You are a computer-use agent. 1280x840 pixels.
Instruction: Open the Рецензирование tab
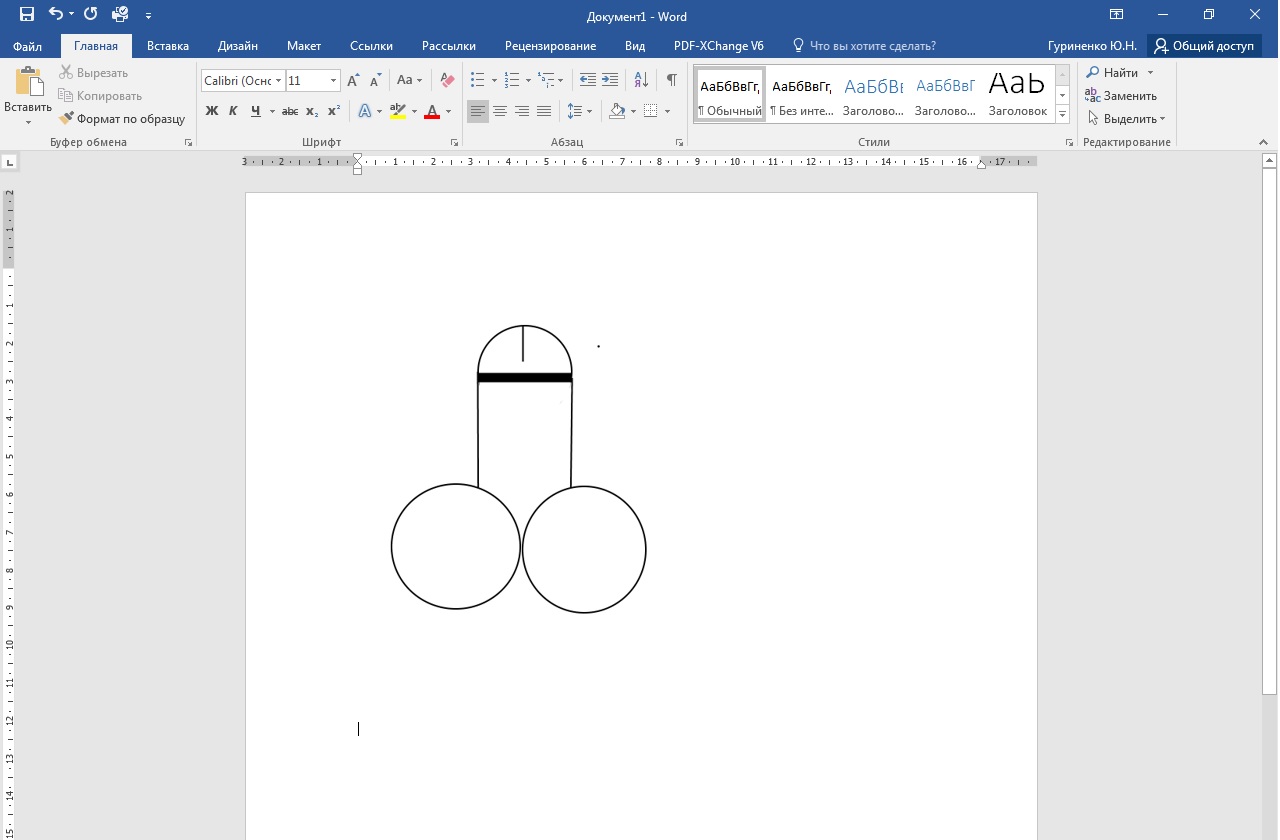click(x=550, y=46)
